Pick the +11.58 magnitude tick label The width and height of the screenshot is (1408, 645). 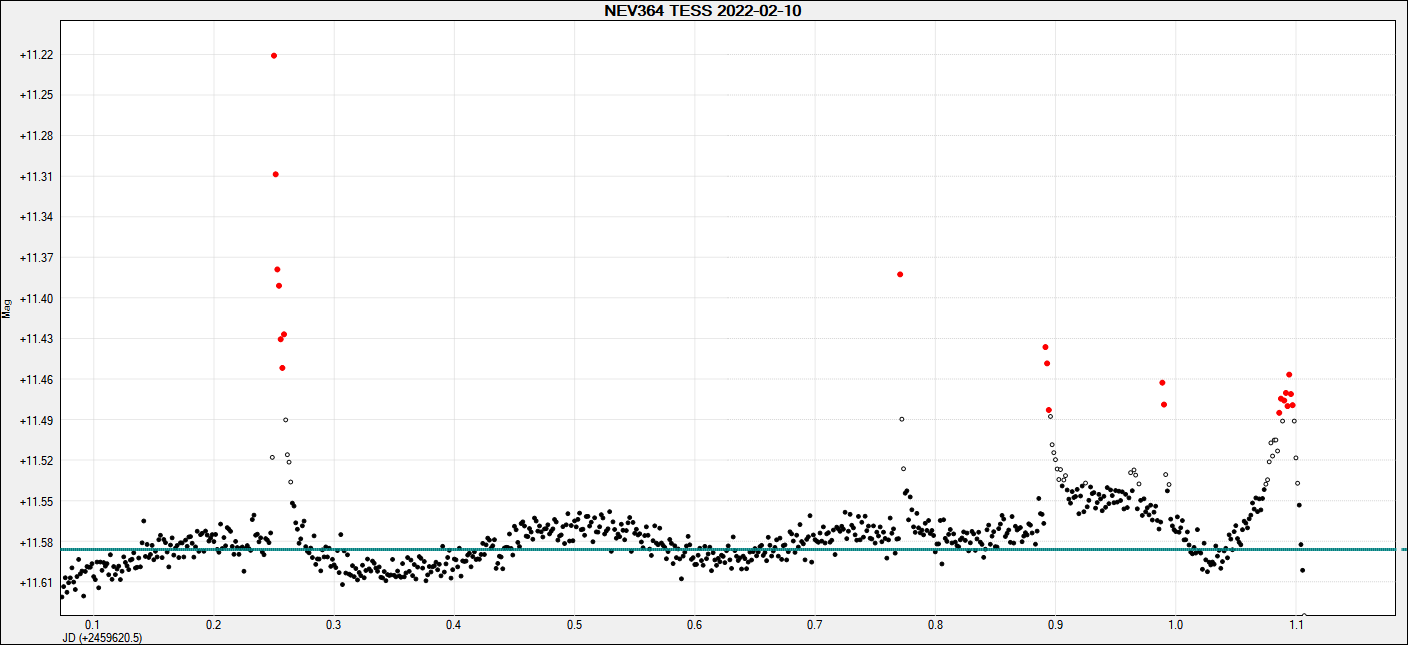coord(37,542)
